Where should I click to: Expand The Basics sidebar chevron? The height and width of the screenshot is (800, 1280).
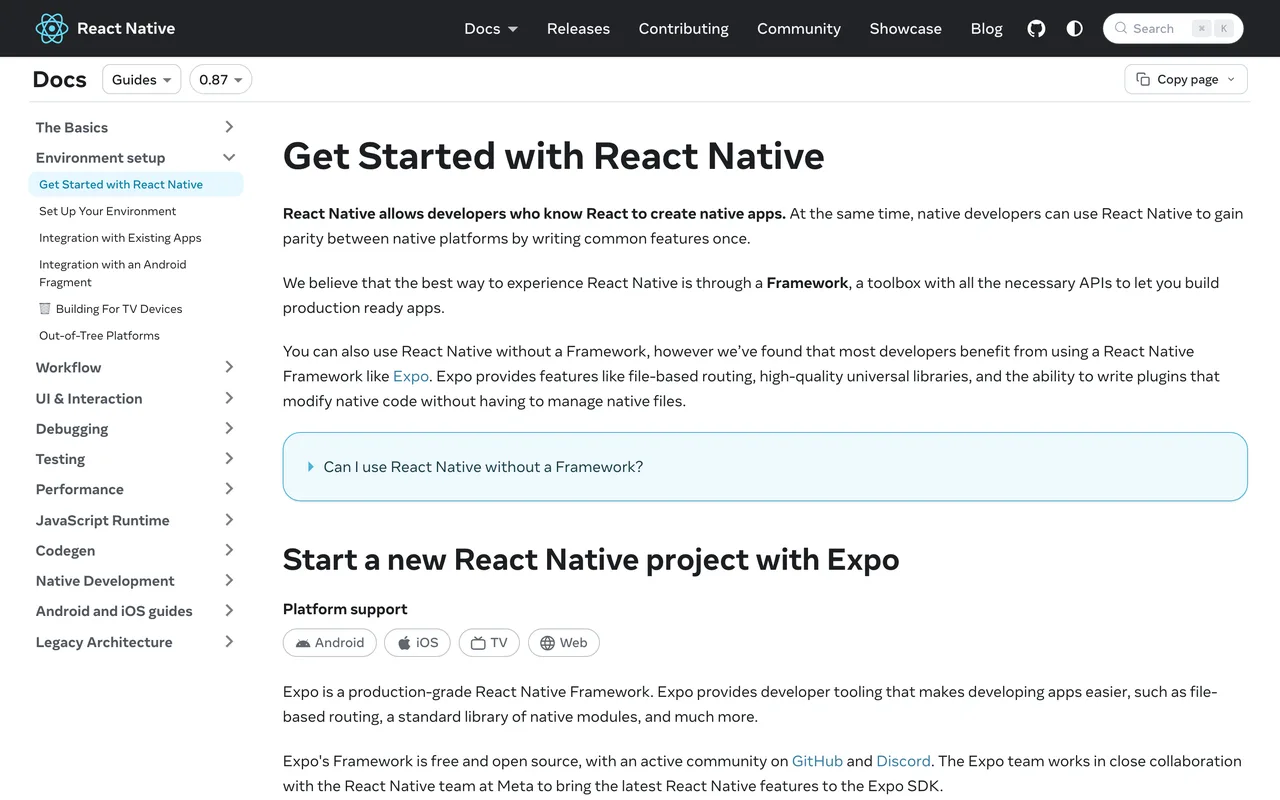pos(229,127)
